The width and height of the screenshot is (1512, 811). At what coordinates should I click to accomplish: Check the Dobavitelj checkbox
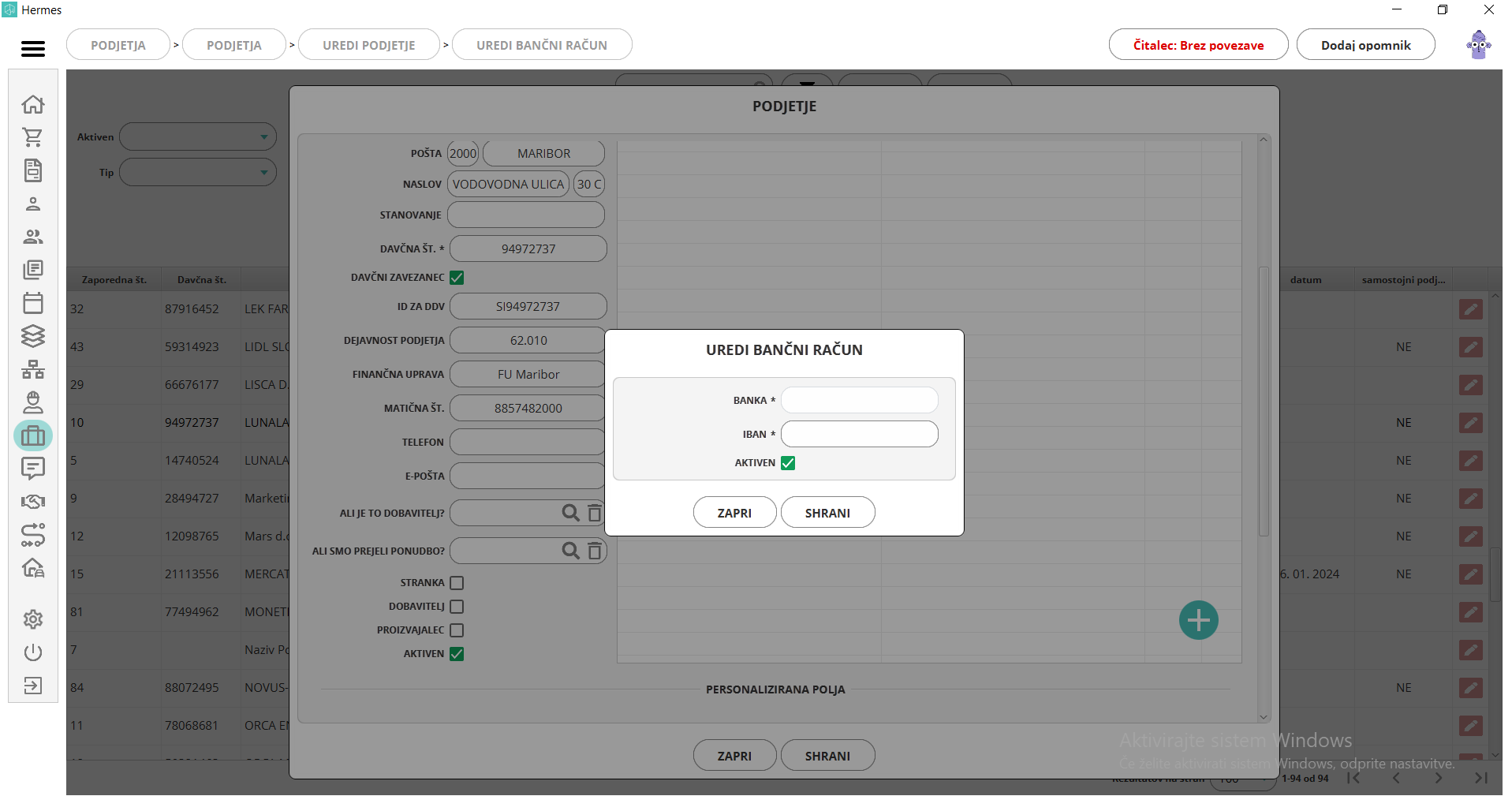coord(457,607)
